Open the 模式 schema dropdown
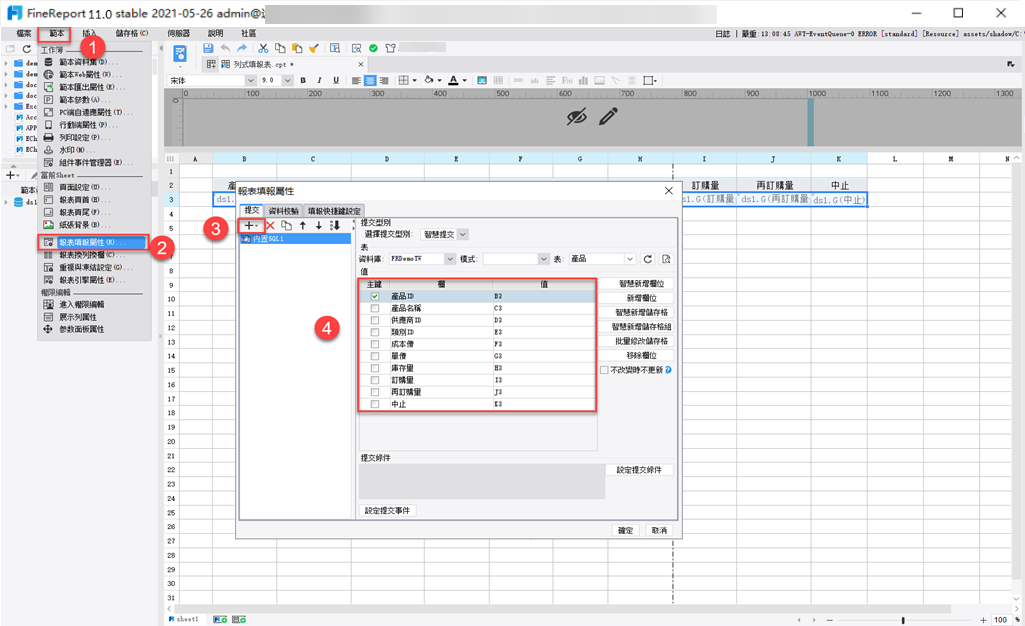Screen dimensions: 1025x626 [x=543, y=259]
